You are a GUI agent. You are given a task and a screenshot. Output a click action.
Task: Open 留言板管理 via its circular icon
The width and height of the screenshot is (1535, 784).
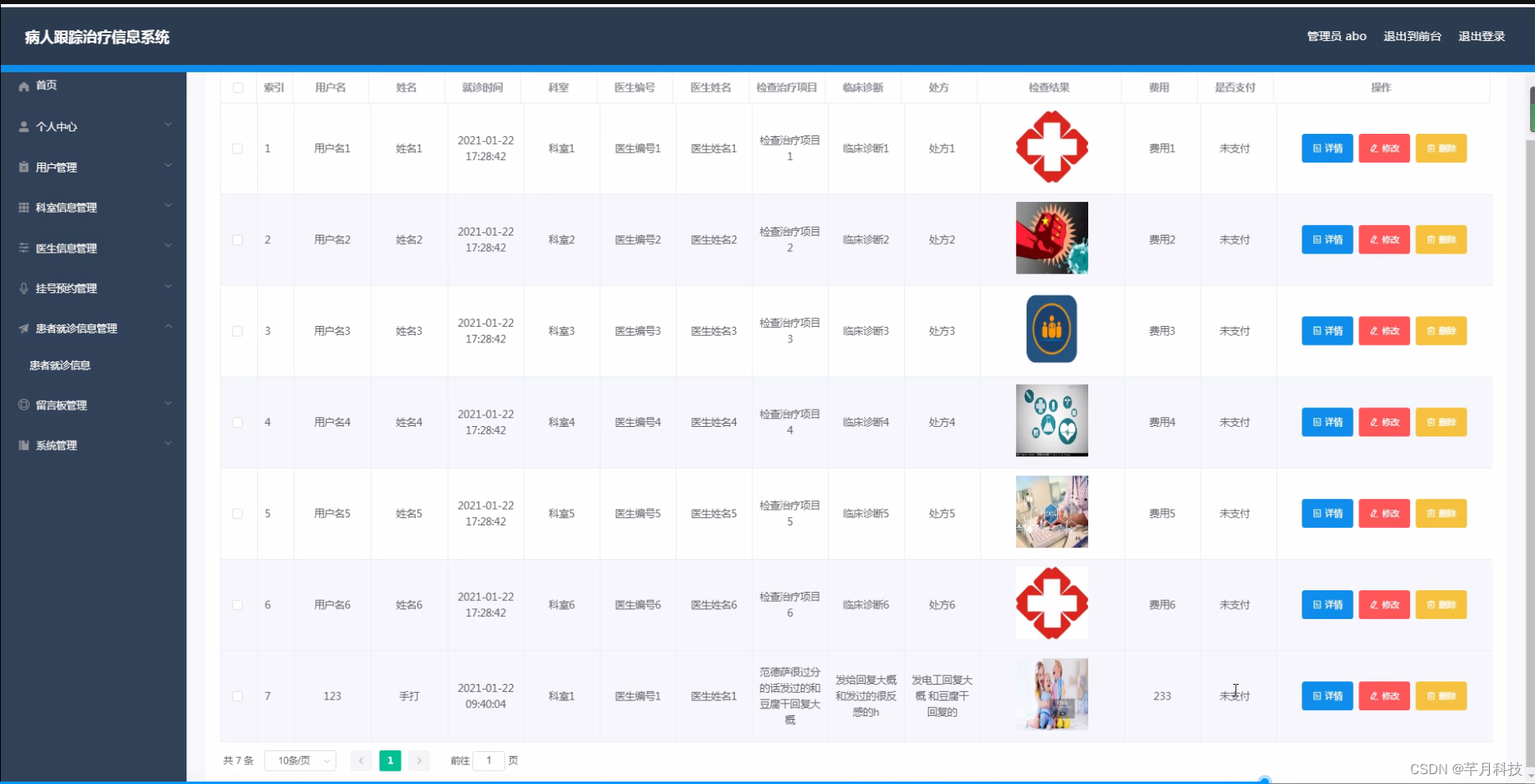click(x=23, y=404)
